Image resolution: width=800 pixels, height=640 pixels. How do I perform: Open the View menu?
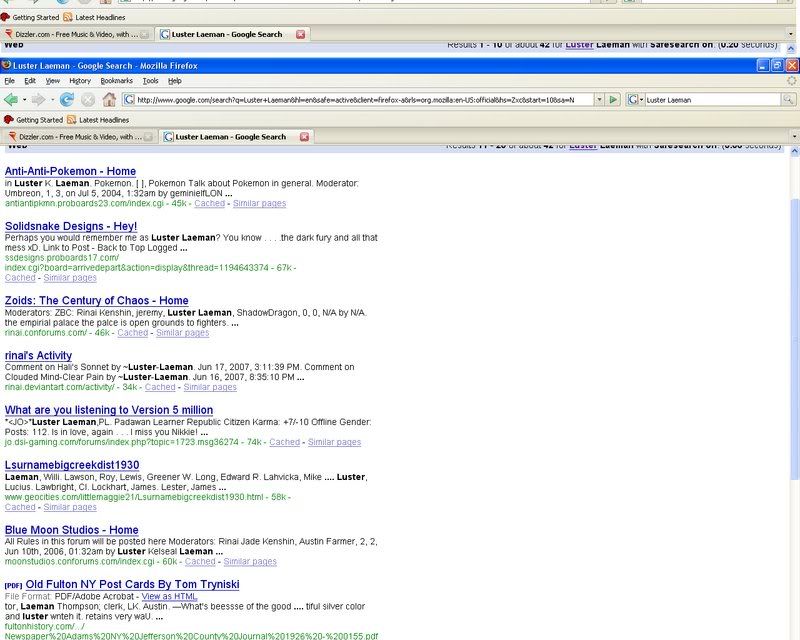click(53, 81)
